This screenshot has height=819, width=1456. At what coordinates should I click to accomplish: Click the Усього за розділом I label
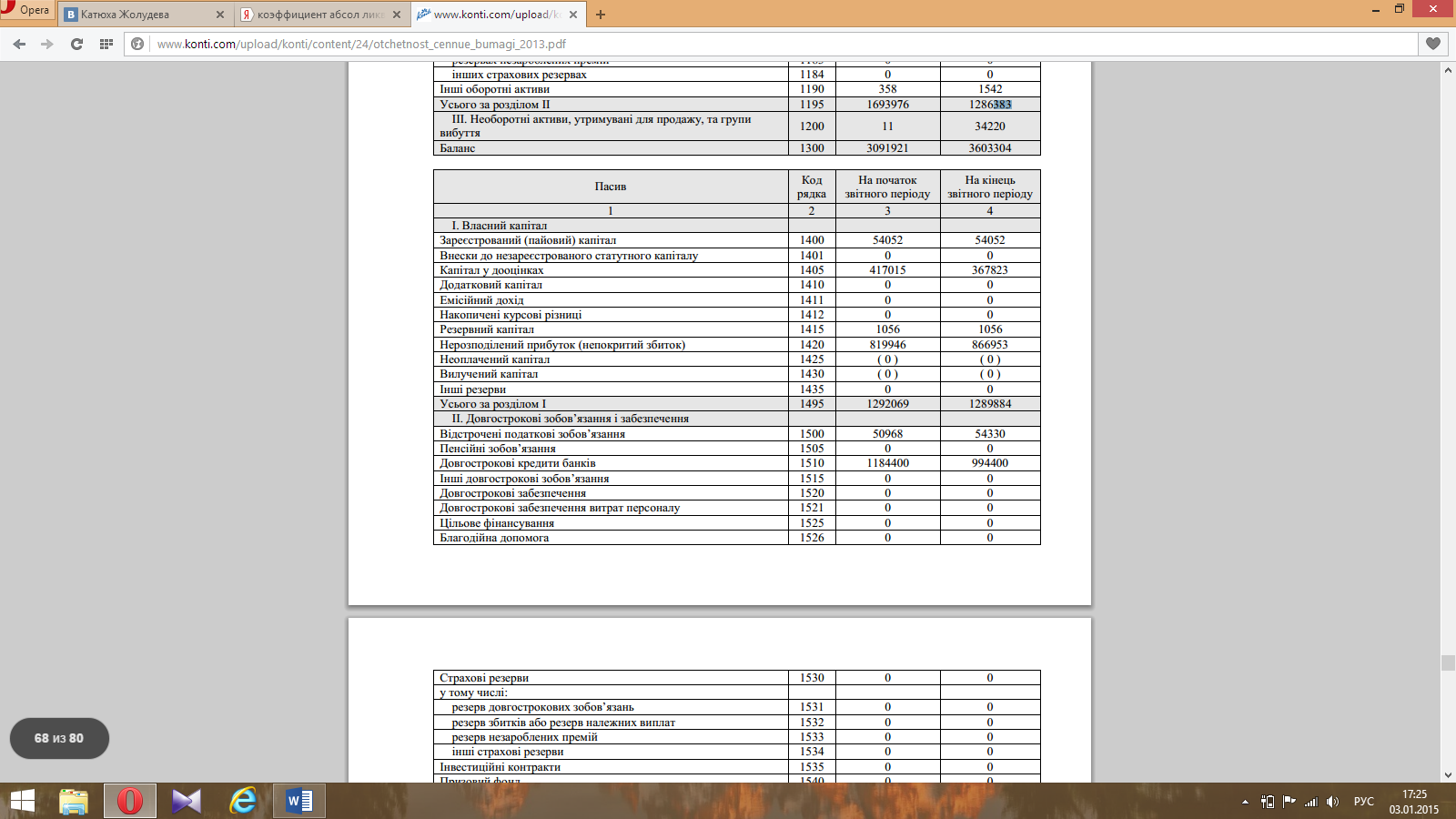(x=493, y=404)
